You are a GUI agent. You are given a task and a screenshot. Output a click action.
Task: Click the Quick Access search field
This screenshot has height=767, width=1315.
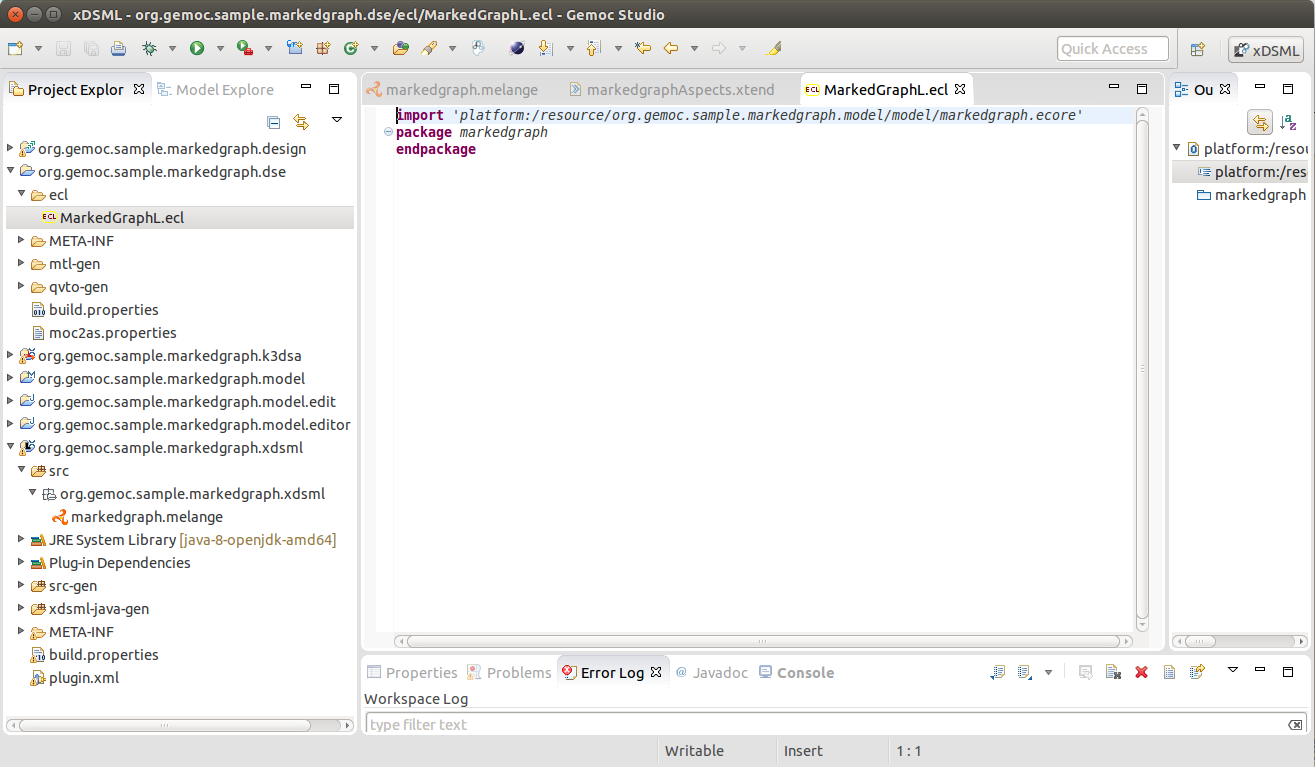tap(1112, 49)
